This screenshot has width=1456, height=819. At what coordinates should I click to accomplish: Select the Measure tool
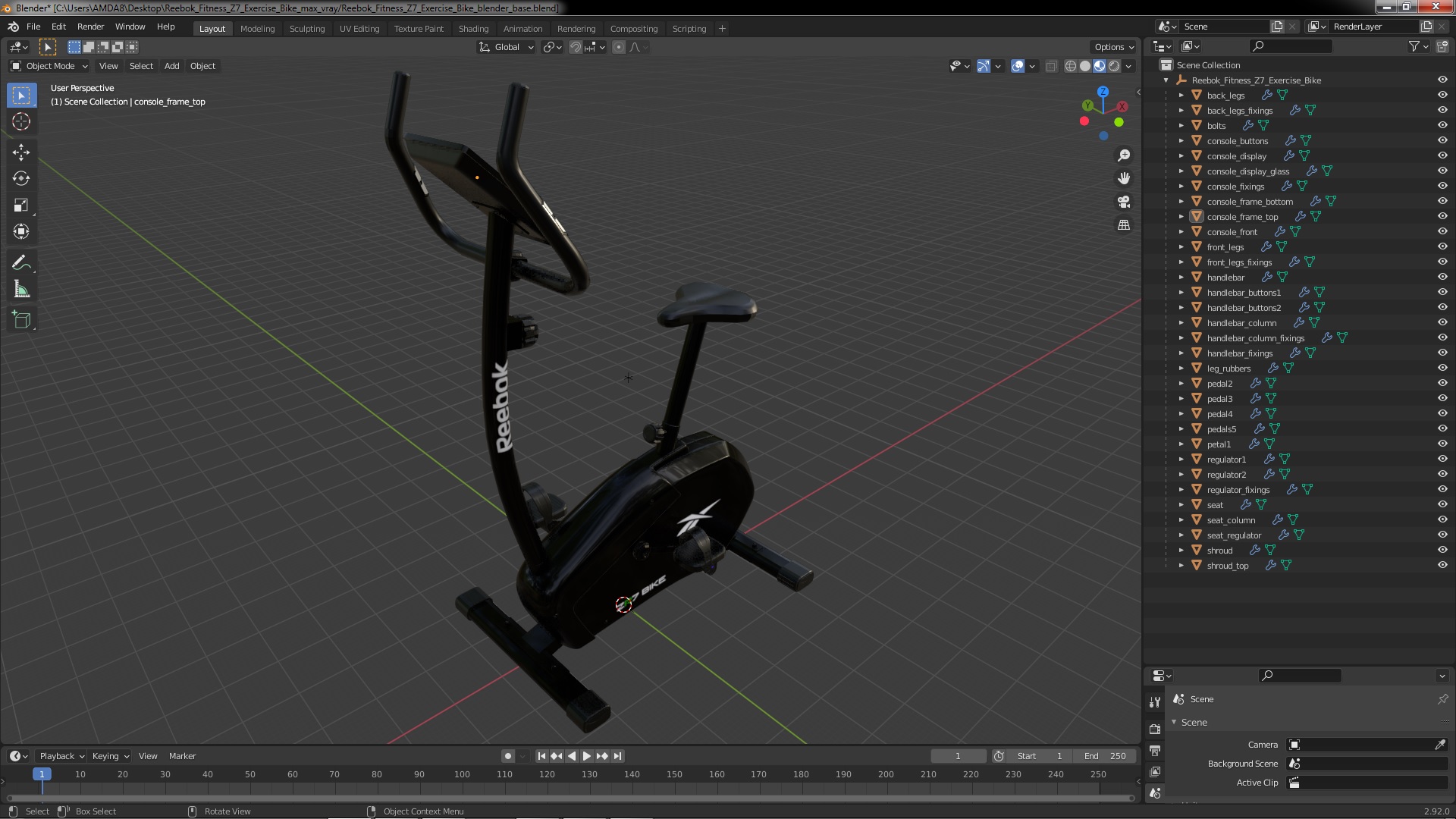(21, 290)
